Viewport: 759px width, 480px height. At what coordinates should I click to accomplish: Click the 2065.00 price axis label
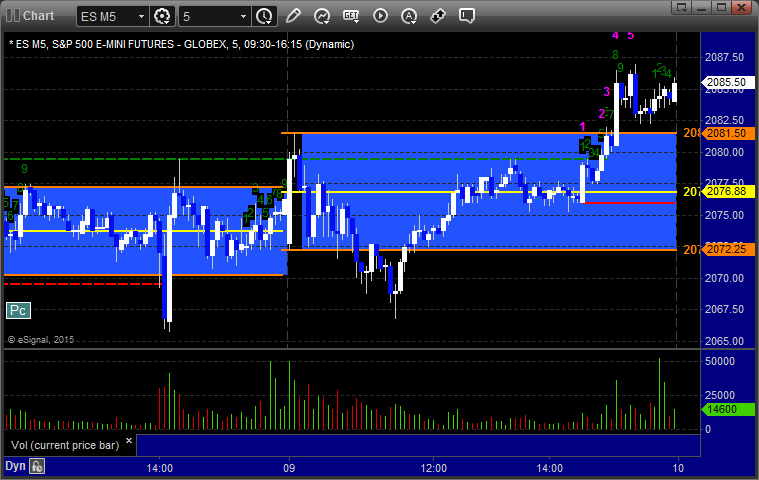724,341
